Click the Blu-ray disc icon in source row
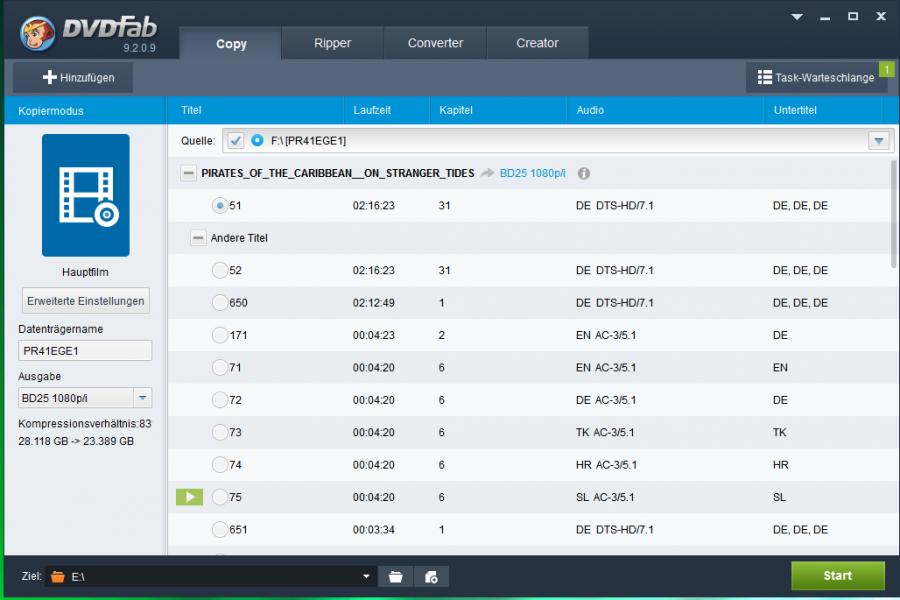900x600 pixels. [x=257, y=141]
